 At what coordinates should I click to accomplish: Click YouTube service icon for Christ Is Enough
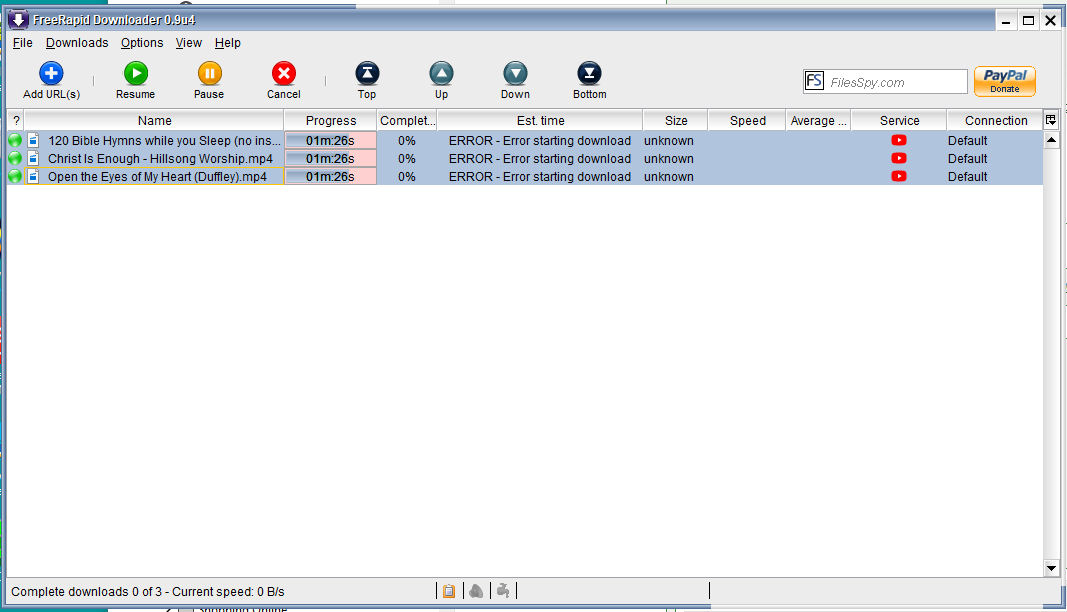point(898,158)
